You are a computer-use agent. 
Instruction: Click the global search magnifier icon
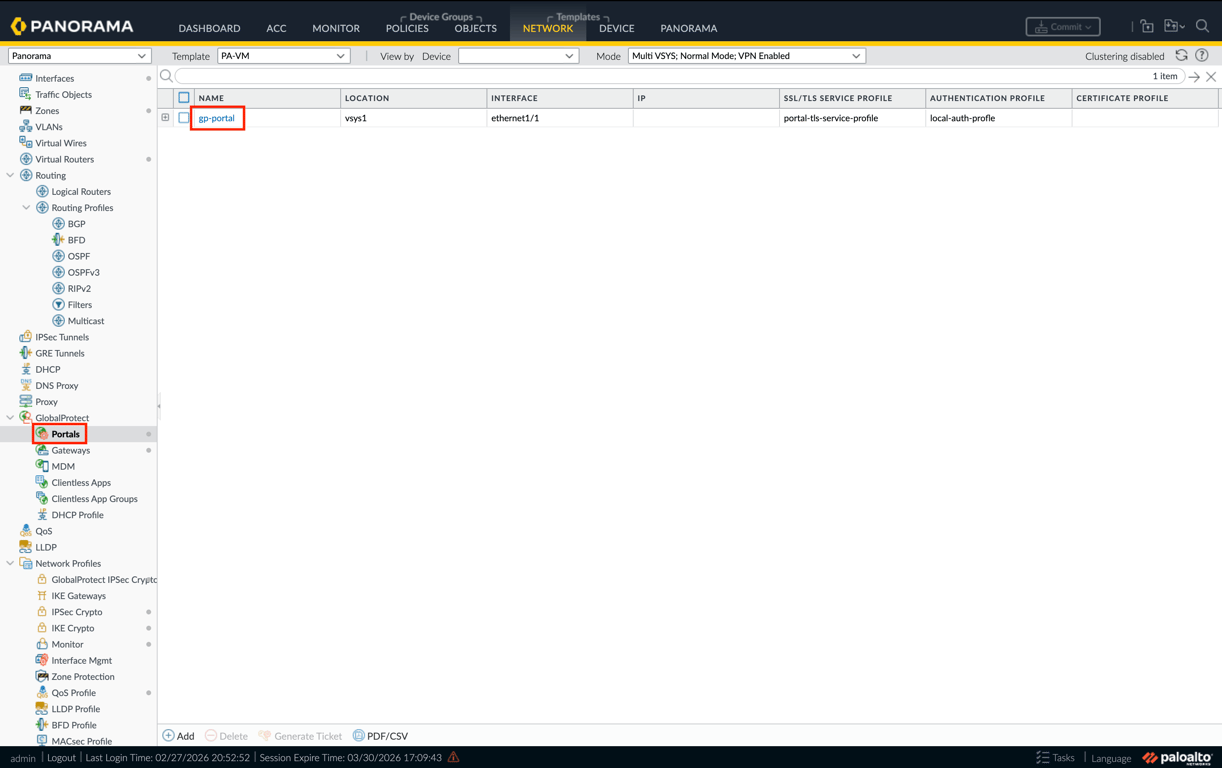[x=1202, y=26]
